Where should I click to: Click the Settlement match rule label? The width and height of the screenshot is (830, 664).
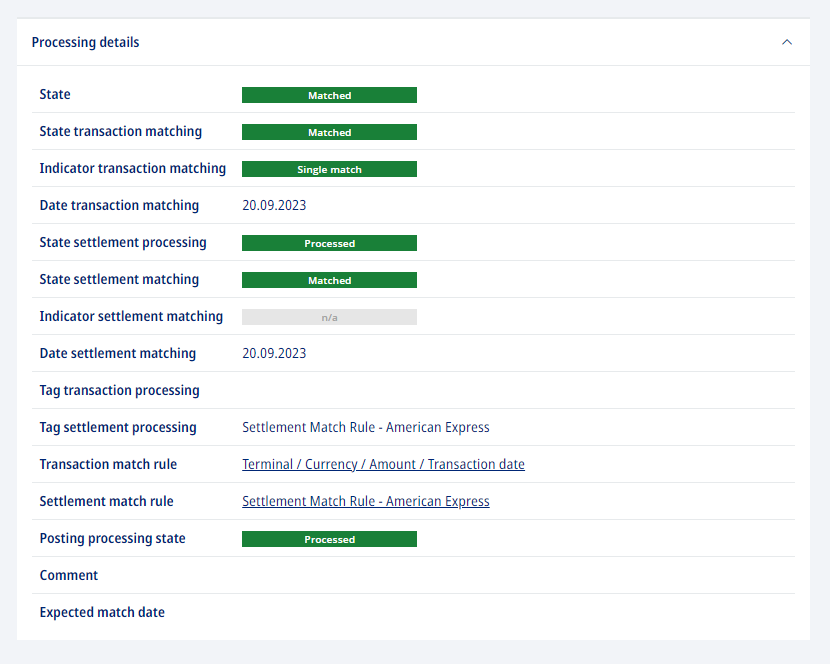coord(106,501)
